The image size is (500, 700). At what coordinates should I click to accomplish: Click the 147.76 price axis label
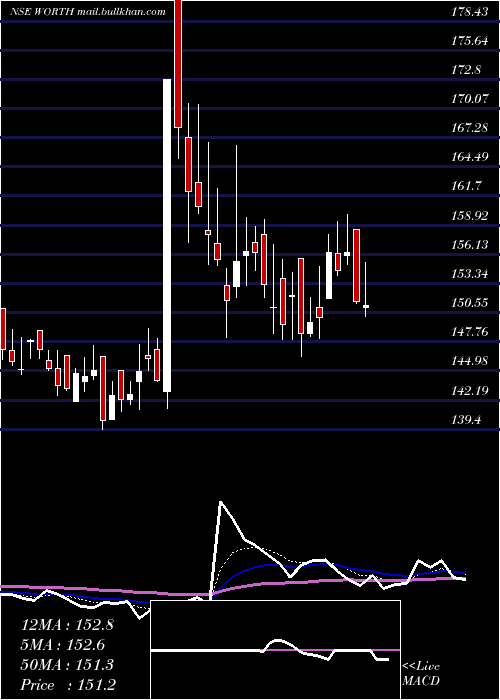[469, 332]
